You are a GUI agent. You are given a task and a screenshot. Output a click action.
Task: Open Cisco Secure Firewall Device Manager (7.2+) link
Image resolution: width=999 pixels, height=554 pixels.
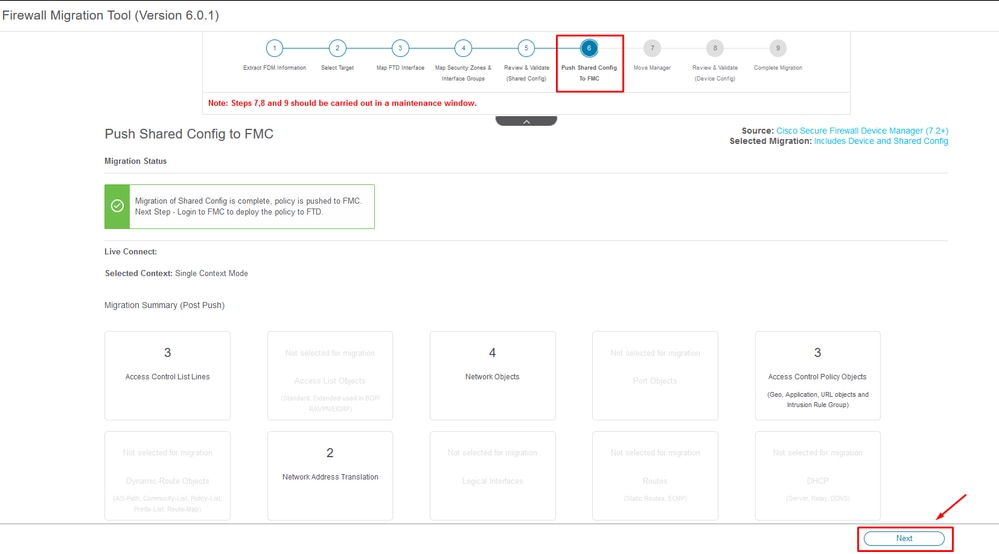pos(862,131)
